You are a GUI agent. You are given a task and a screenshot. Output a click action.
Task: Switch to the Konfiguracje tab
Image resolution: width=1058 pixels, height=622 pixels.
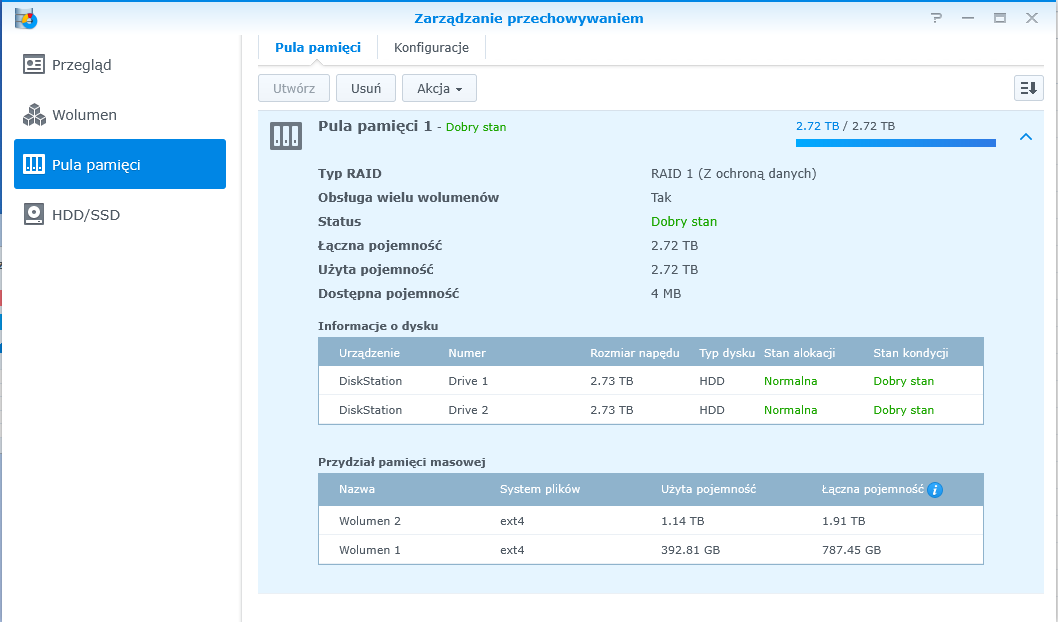tap(431, 48)
